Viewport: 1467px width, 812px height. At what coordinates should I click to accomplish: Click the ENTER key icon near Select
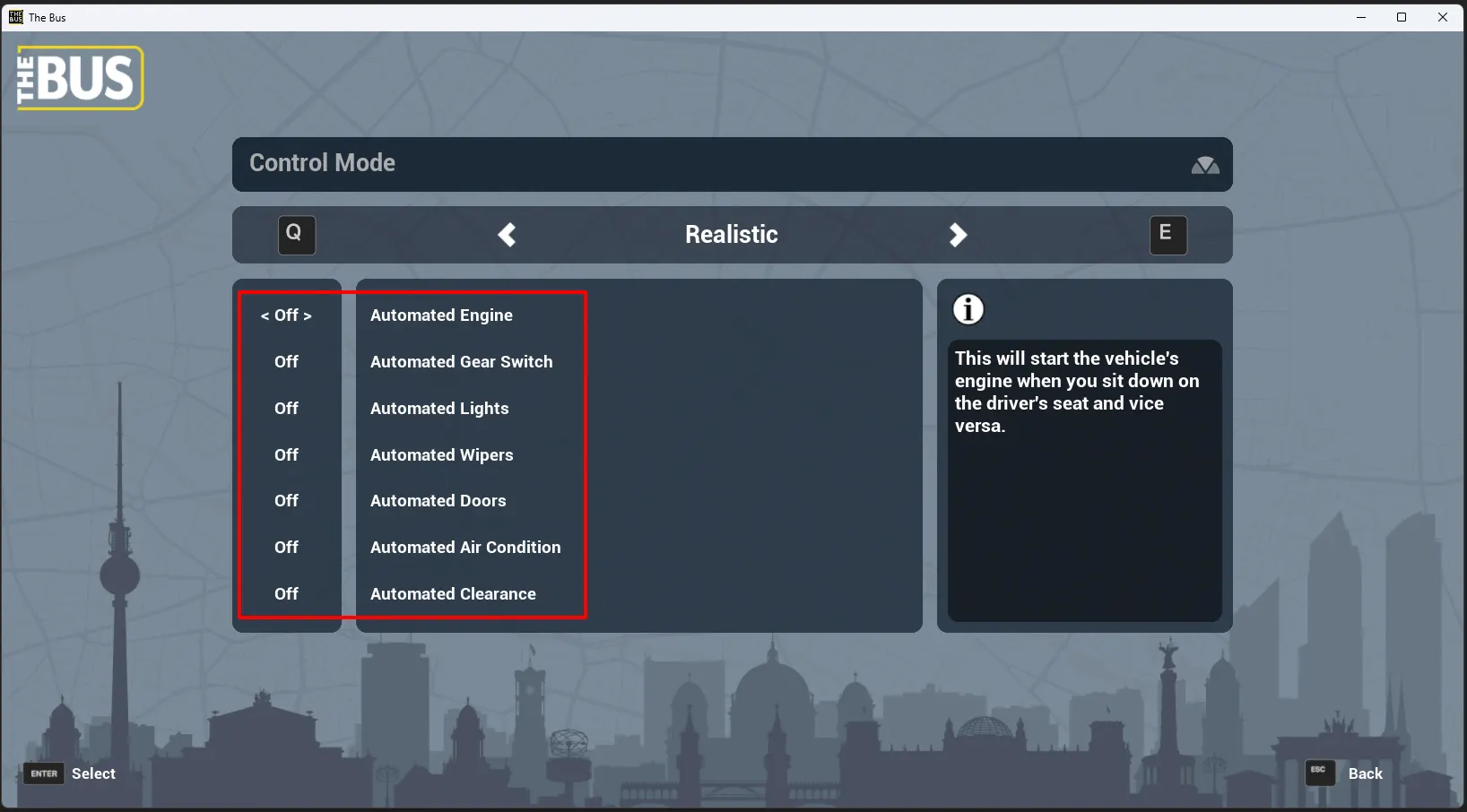pyautogui.click(x=44, y=773)
